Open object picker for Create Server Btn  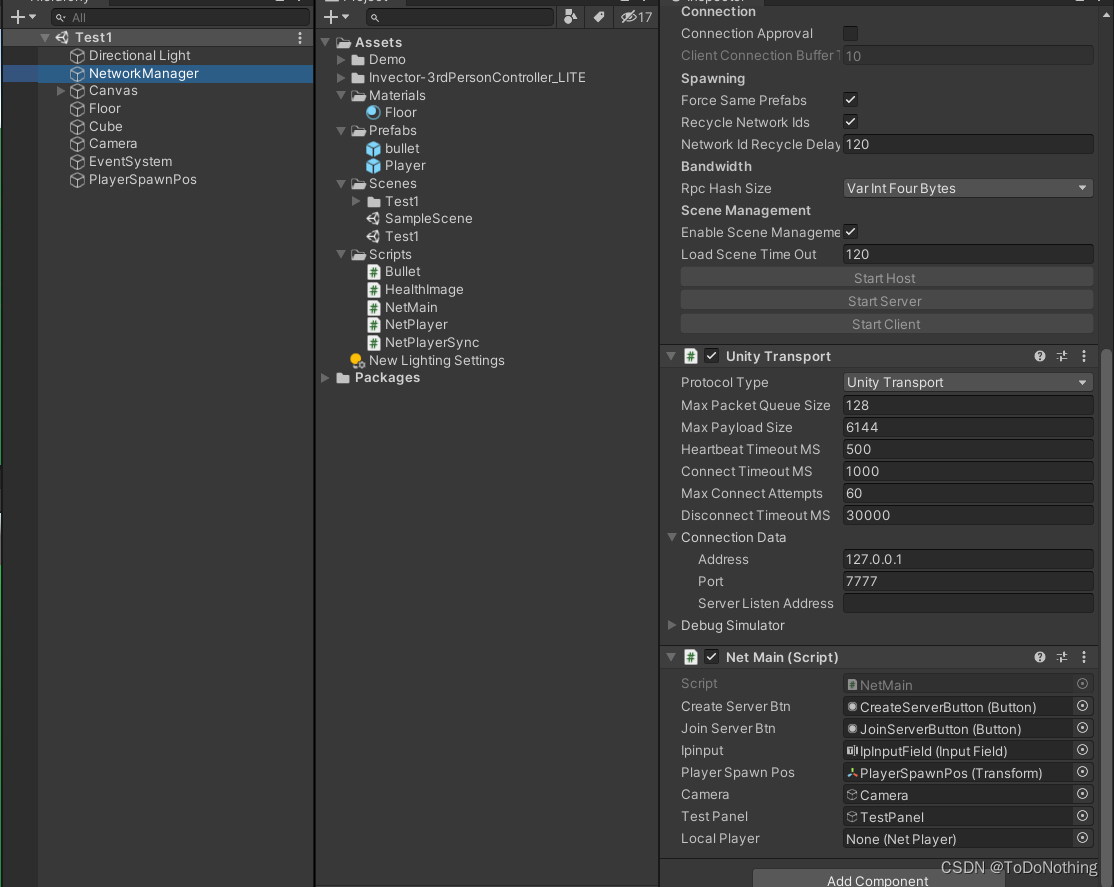pos(1082,706)
